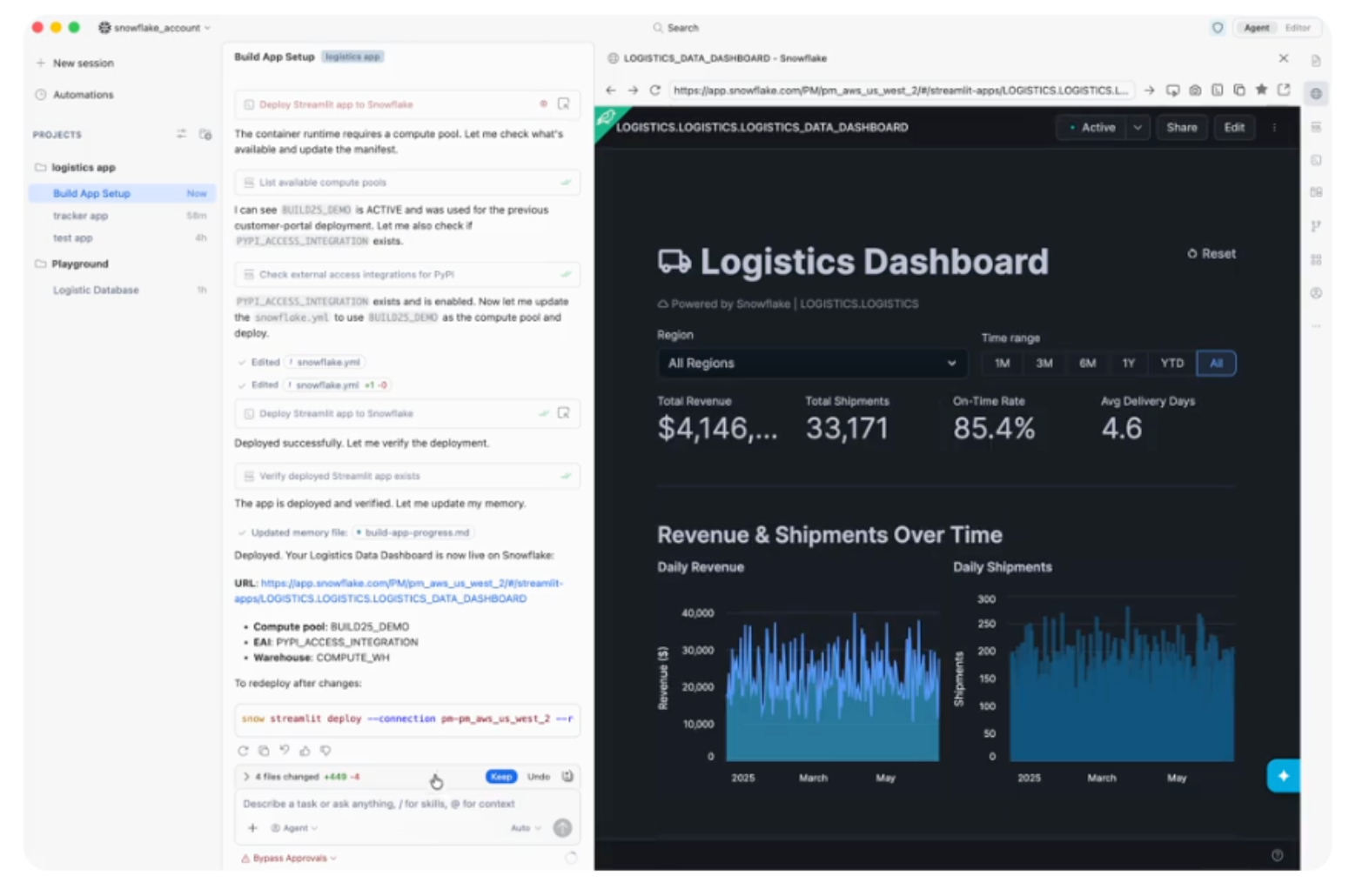This screenshot has height=896, width=1349.
Task: Open the deployed Snowflake dashboard URL link
Action: click(x=398, y=591)
